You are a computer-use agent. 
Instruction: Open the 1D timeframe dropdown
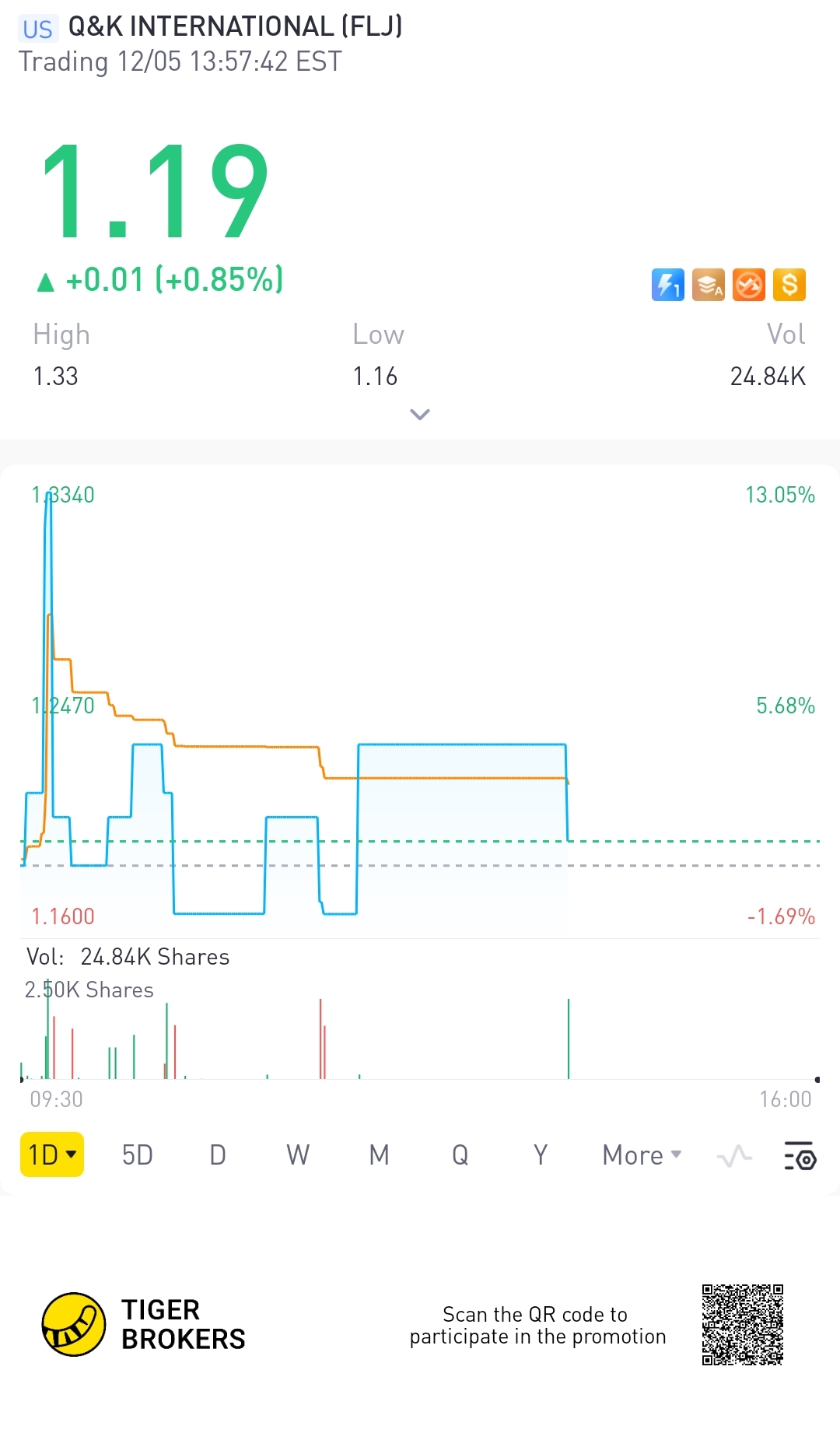click(51, 1154)
